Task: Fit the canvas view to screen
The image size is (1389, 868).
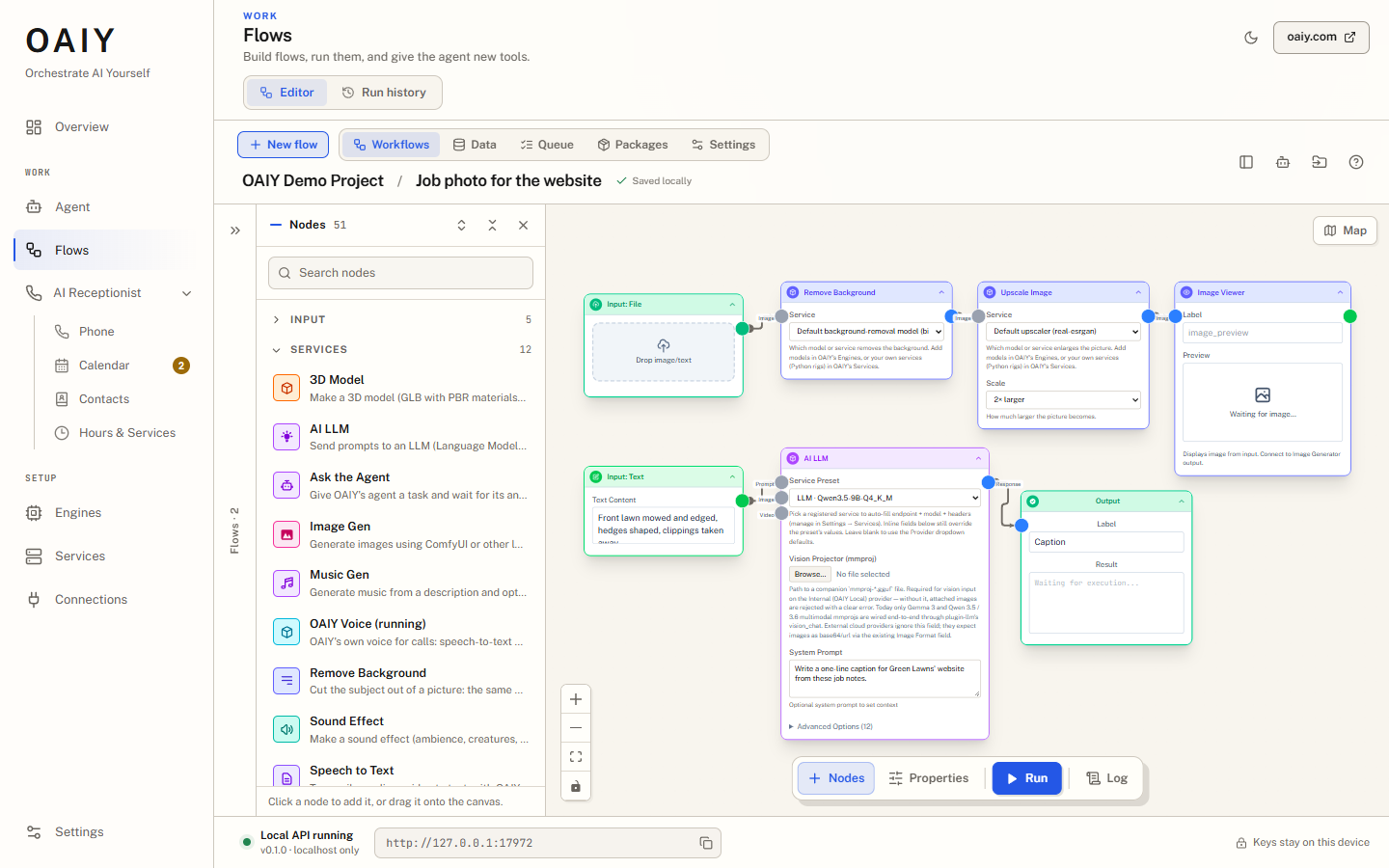Action: [576, 757]
